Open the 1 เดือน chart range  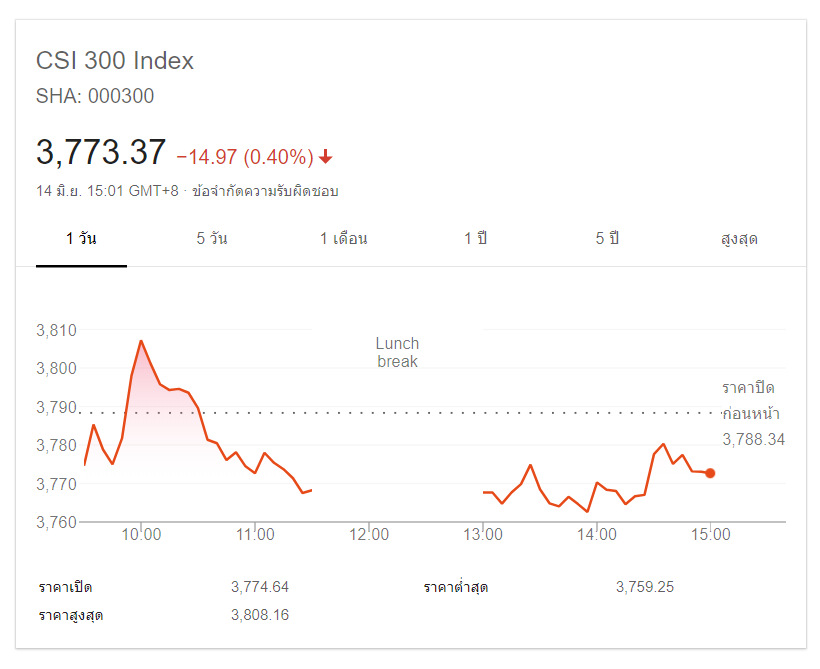344,239
